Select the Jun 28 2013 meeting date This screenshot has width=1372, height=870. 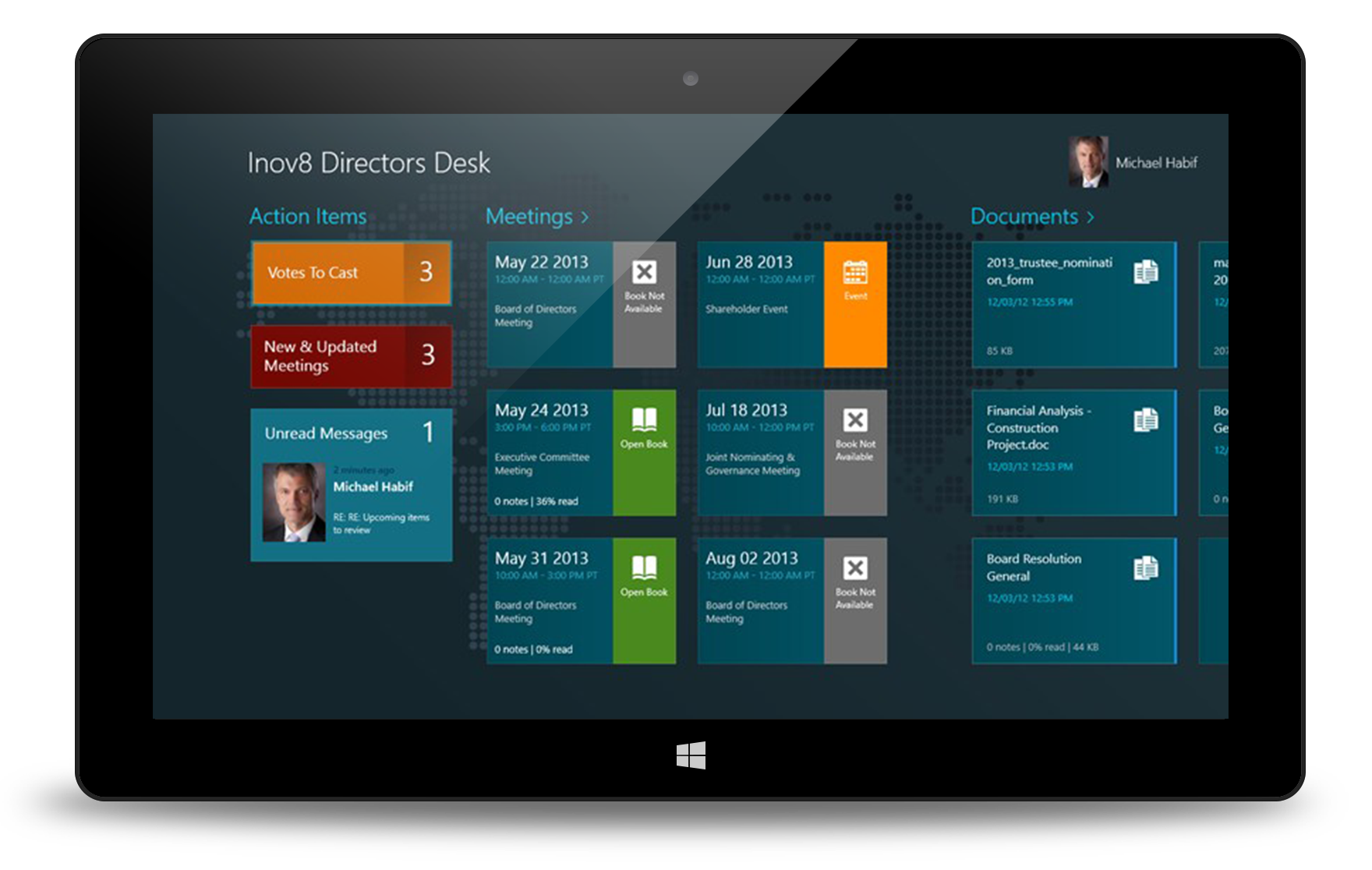click(749, 262)
